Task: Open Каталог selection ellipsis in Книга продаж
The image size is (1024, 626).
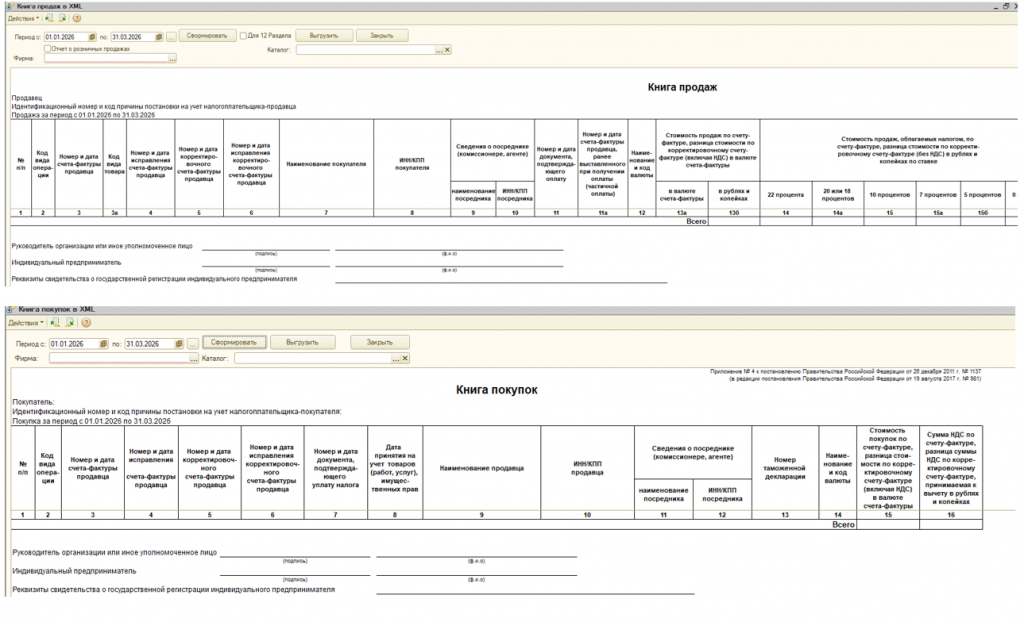Action: click(x=440, y=50)
